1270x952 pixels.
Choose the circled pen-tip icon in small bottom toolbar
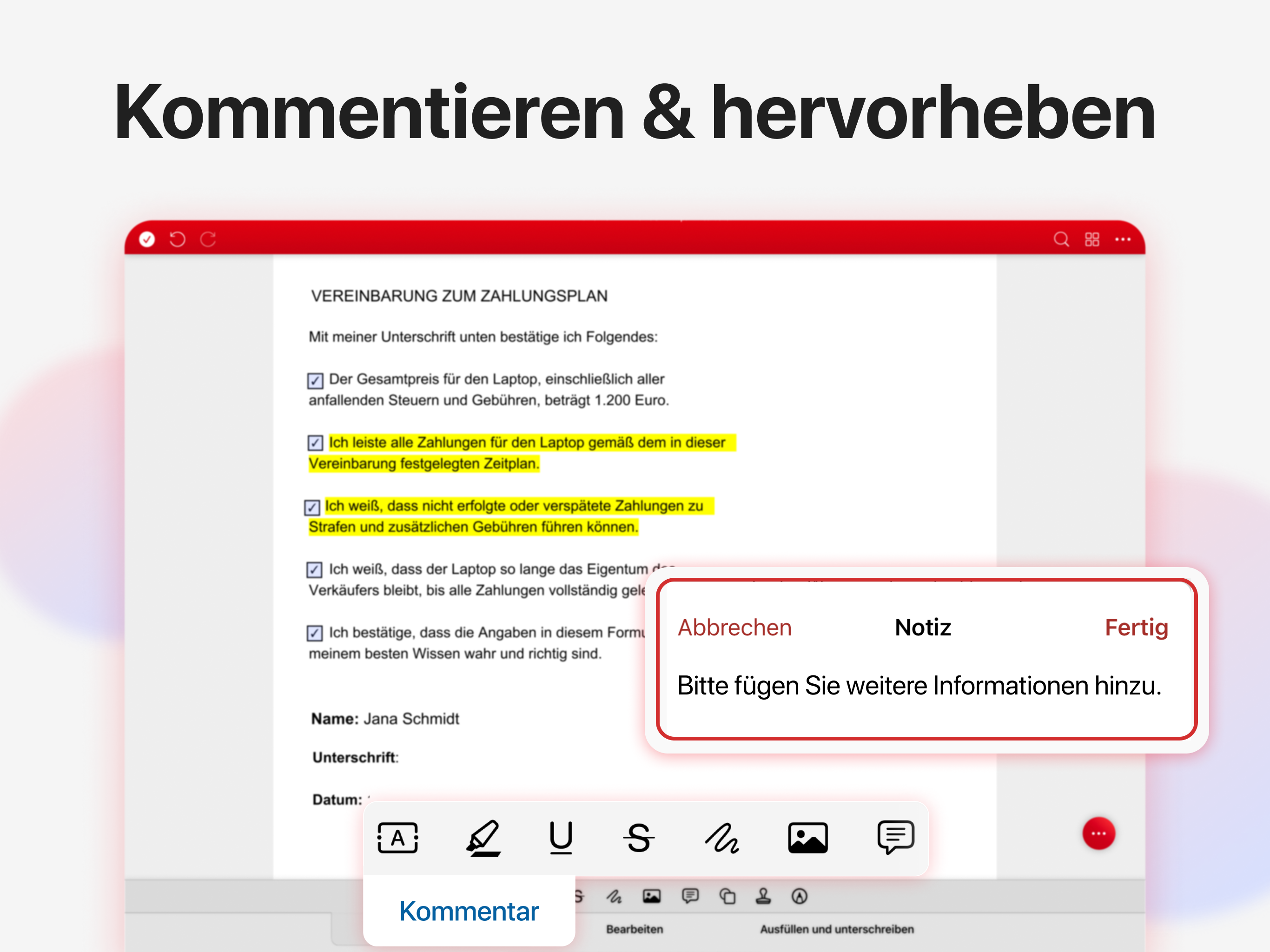799,896
